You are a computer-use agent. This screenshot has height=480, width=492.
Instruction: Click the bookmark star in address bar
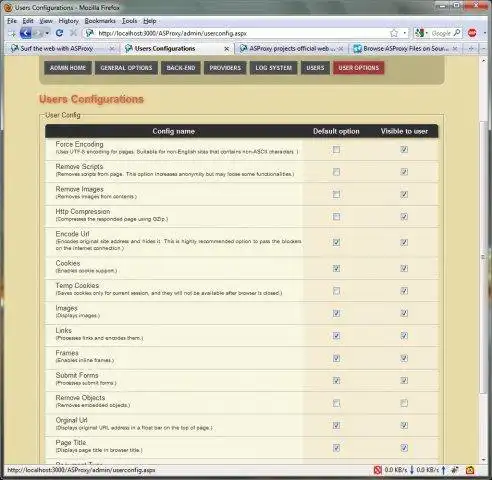click(394, 33)
